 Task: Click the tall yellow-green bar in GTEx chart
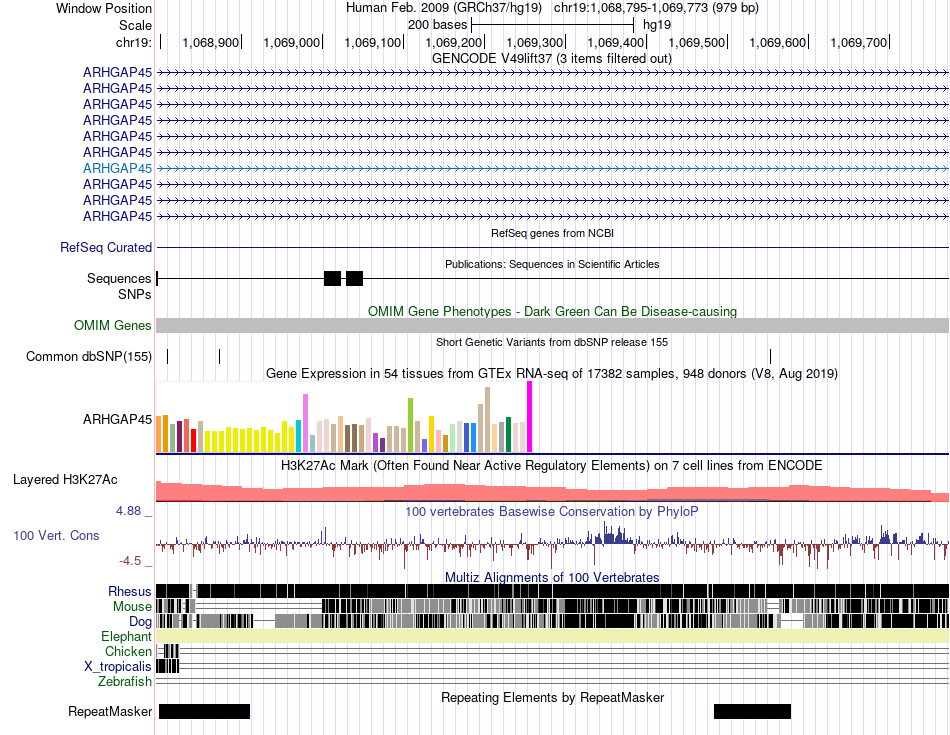click(x=410, y=425)
